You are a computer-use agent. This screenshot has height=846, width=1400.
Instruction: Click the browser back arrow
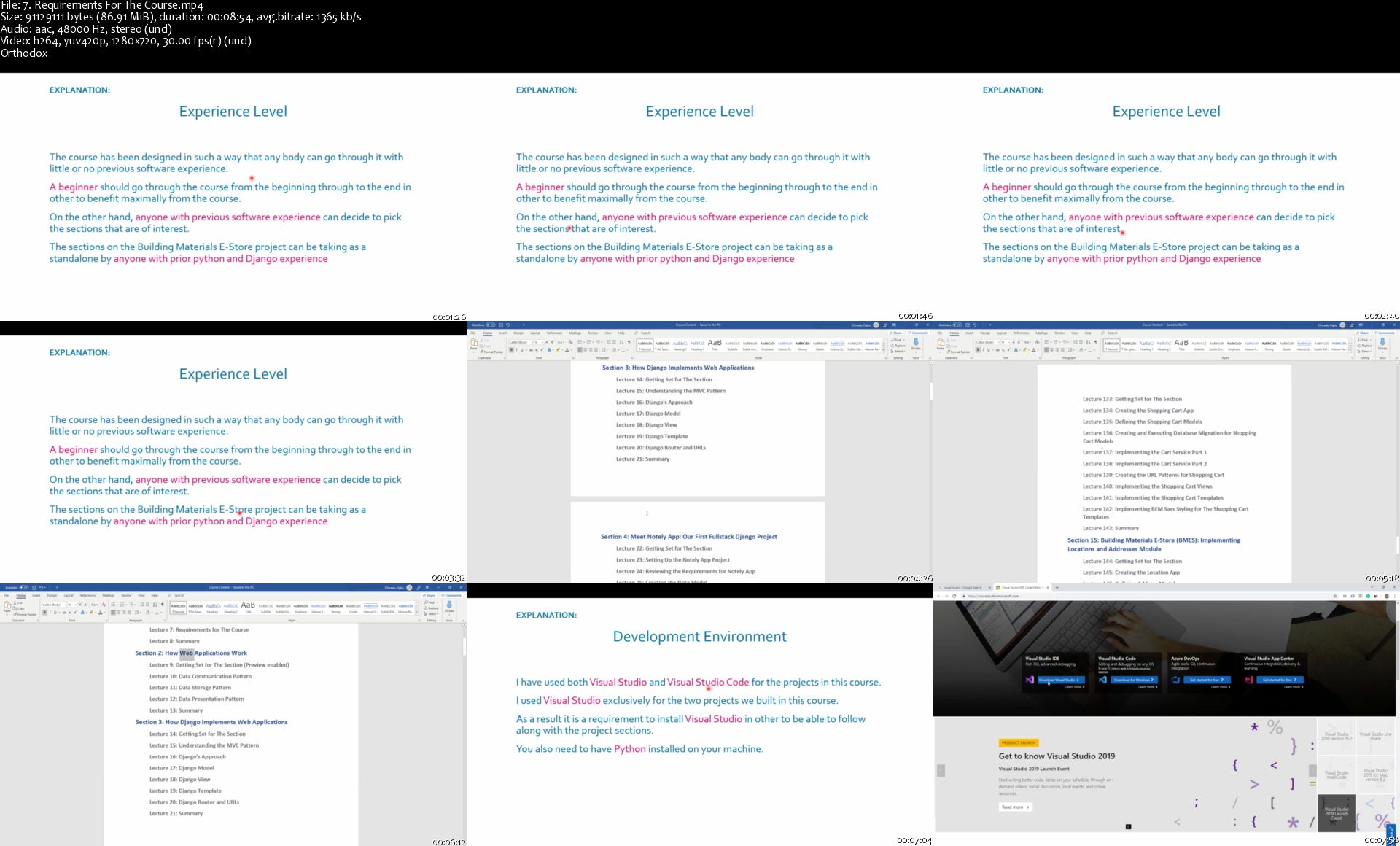(938, 596)
